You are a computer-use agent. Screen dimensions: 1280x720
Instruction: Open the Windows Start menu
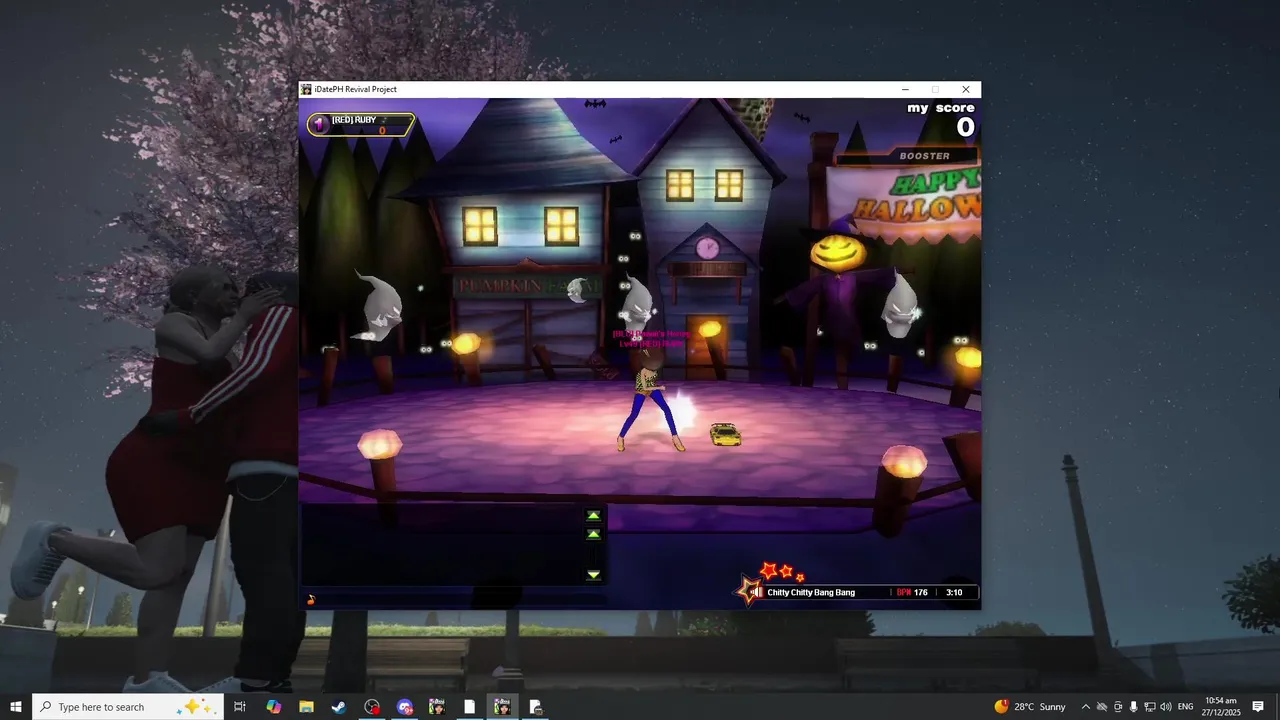pyautogui.click(x=16, y=707)
